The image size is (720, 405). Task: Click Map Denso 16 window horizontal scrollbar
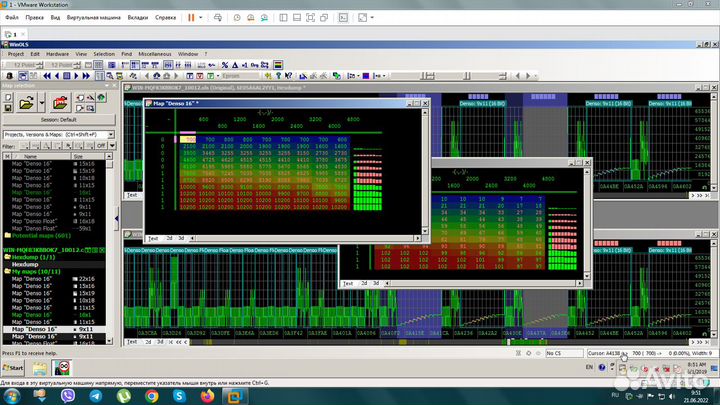pyautogui.click(x=305, y=238)
